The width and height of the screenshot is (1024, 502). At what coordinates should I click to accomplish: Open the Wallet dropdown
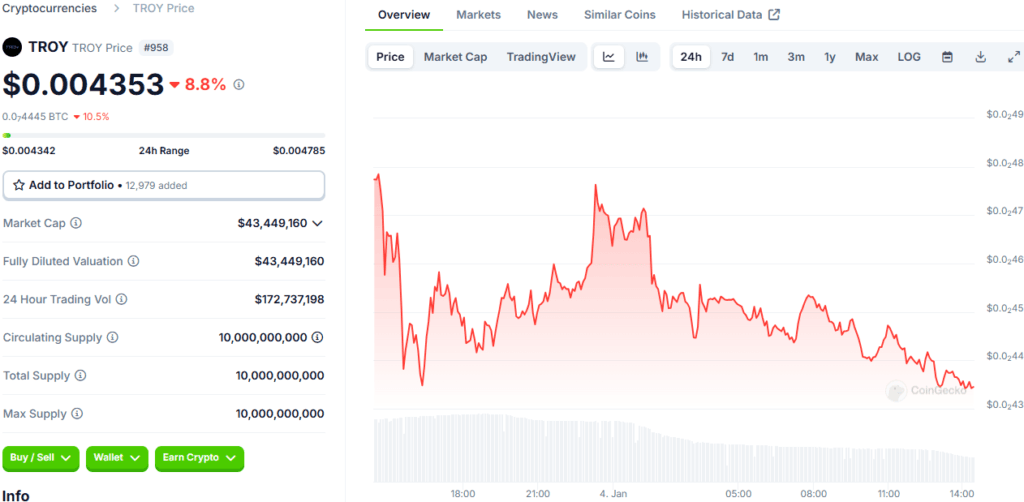117,458
